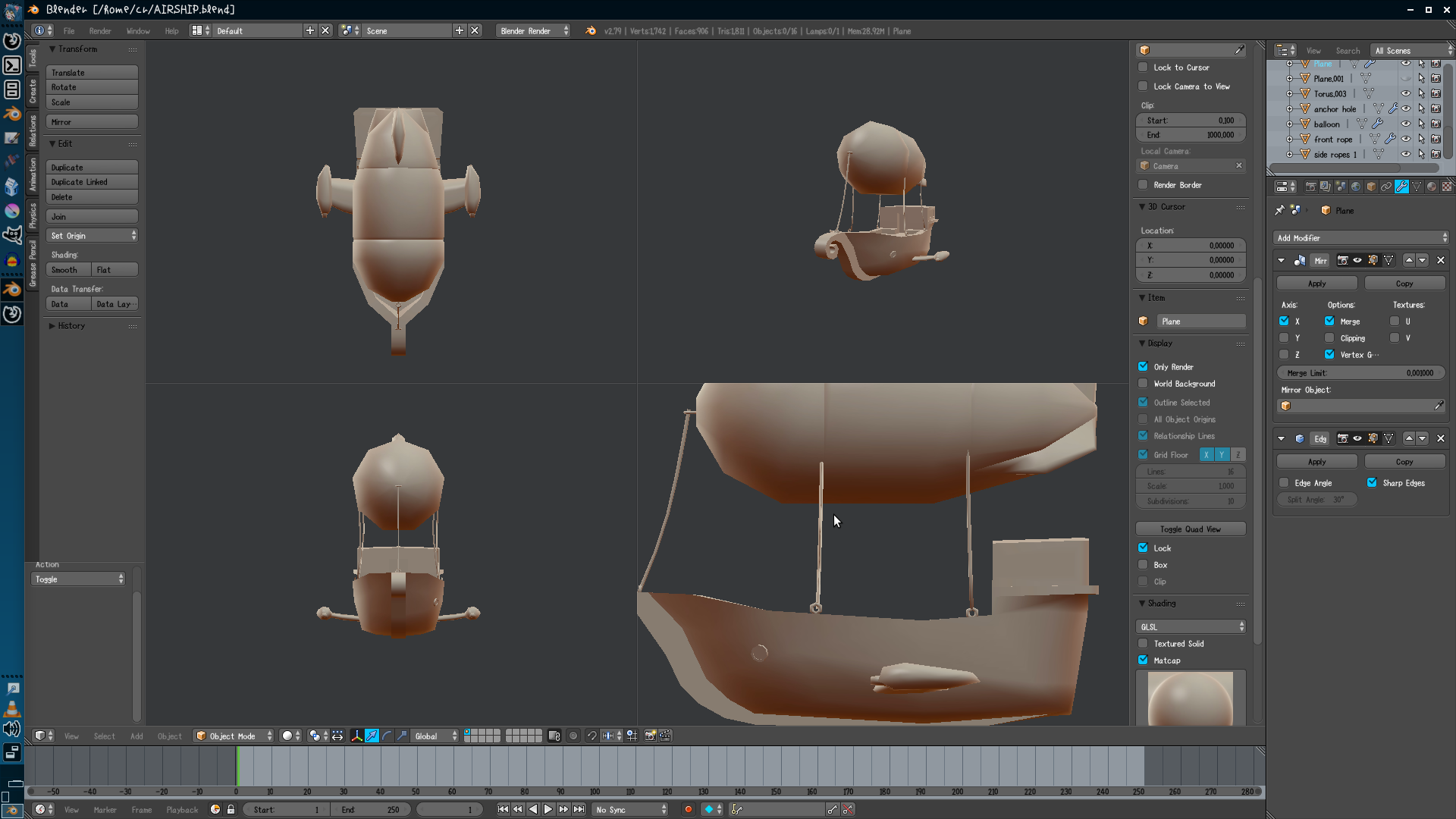This screenshot has width=1456, height=819.
Task: Open the Render properties tab camera icon
Action: pyautogui.click(x=1310, y=187)
